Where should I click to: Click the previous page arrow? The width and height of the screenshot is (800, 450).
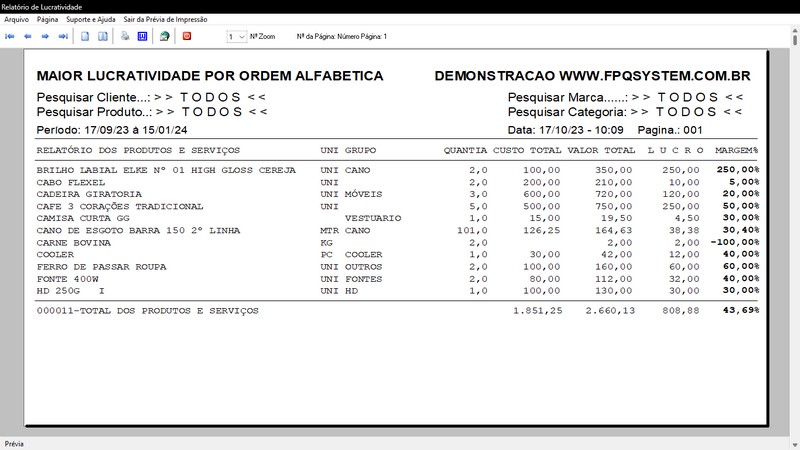pos(28,36)
